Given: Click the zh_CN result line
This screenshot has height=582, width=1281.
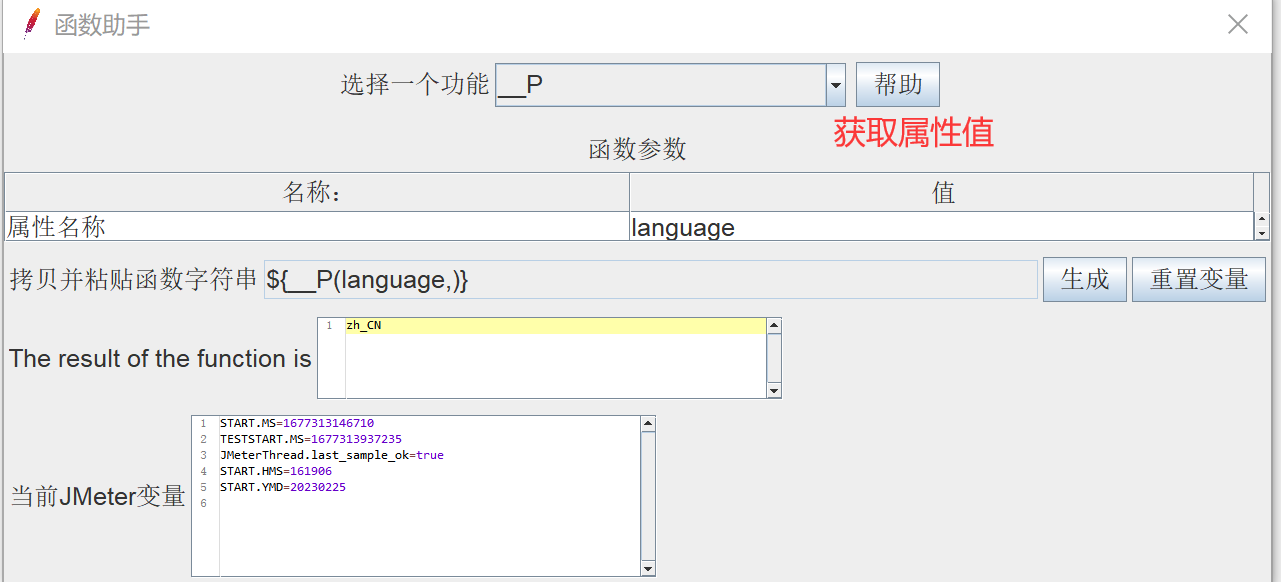Looking at the screenshot, I should pyautogui.click(x=556, y=326).
